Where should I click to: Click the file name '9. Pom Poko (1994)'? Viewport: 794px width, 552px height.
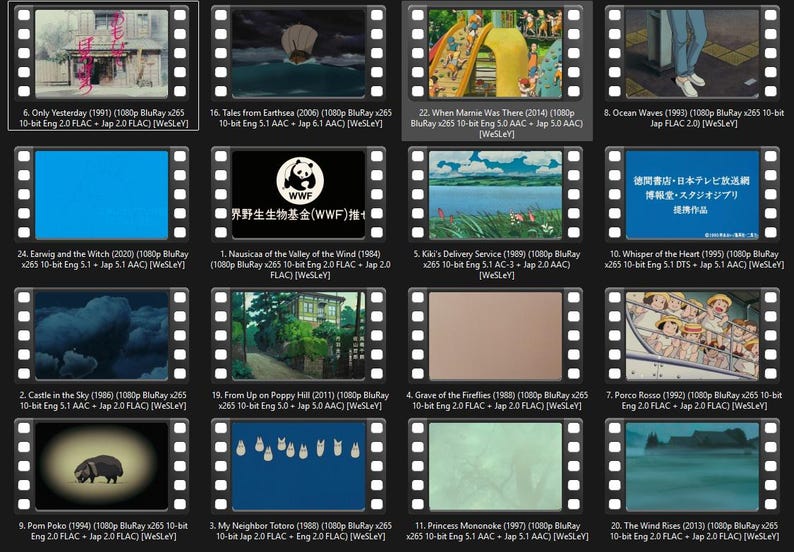(103, 531)
